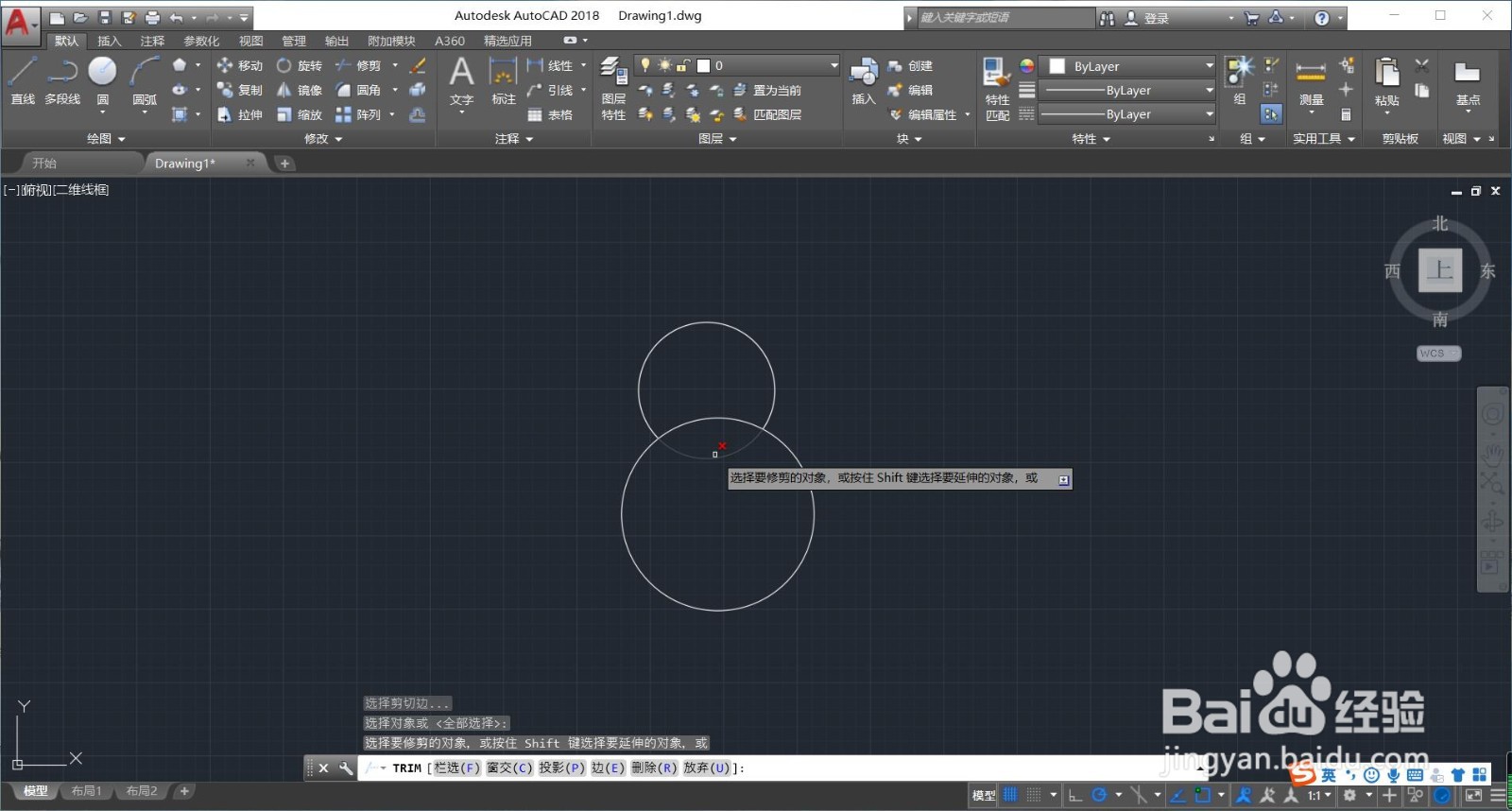Click the Table (表格) tool
Viewport: 1512px width, 811px height.
coord(550,114)
